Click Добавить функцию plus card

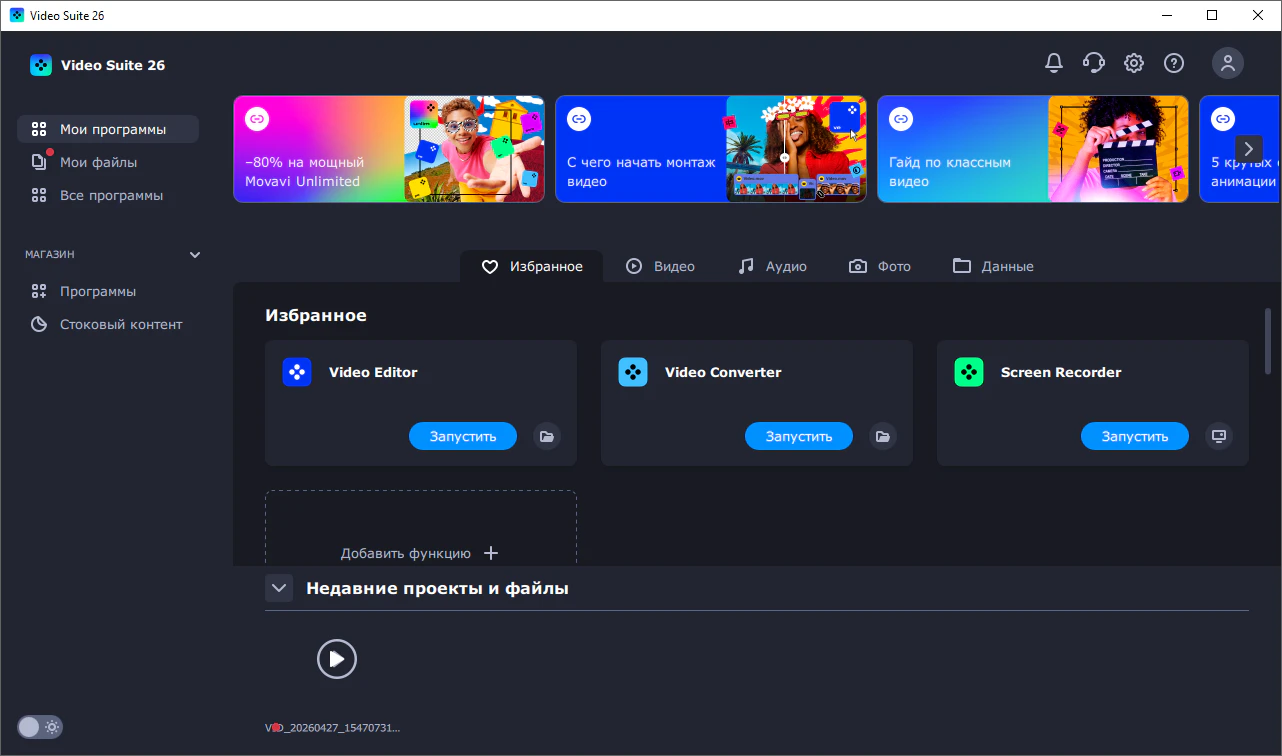tap(421, 528)
